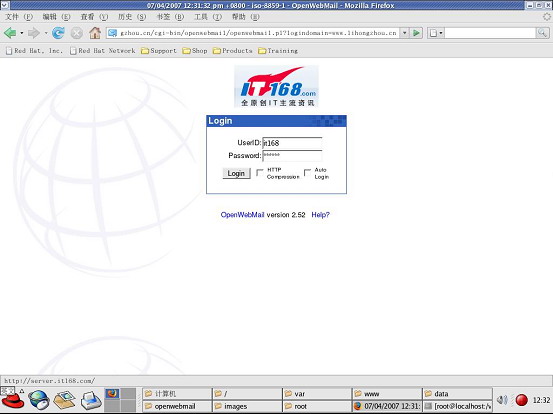The image size is (553, 414).
Task: Go back with the green back arrow
Action: pyautogui.click(x=10, y=33)
